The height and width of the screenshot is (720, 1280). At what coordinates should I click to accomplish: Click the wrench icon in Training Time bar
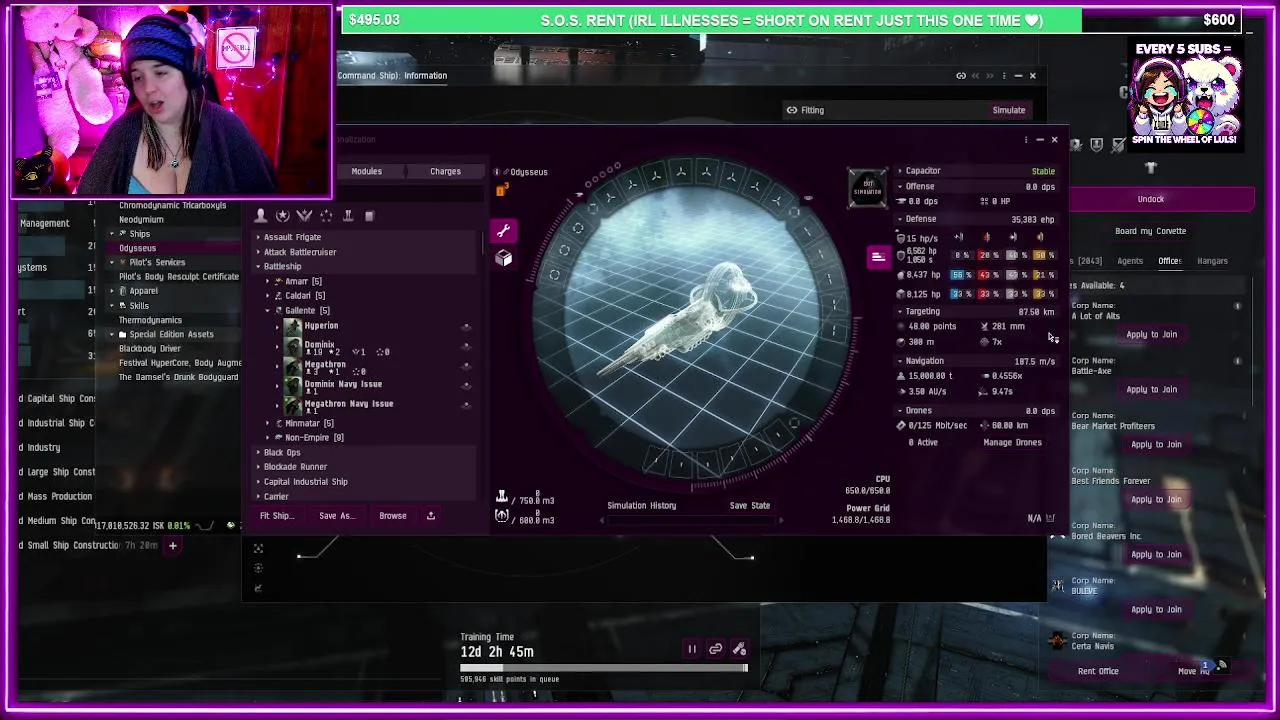(739, 650)
